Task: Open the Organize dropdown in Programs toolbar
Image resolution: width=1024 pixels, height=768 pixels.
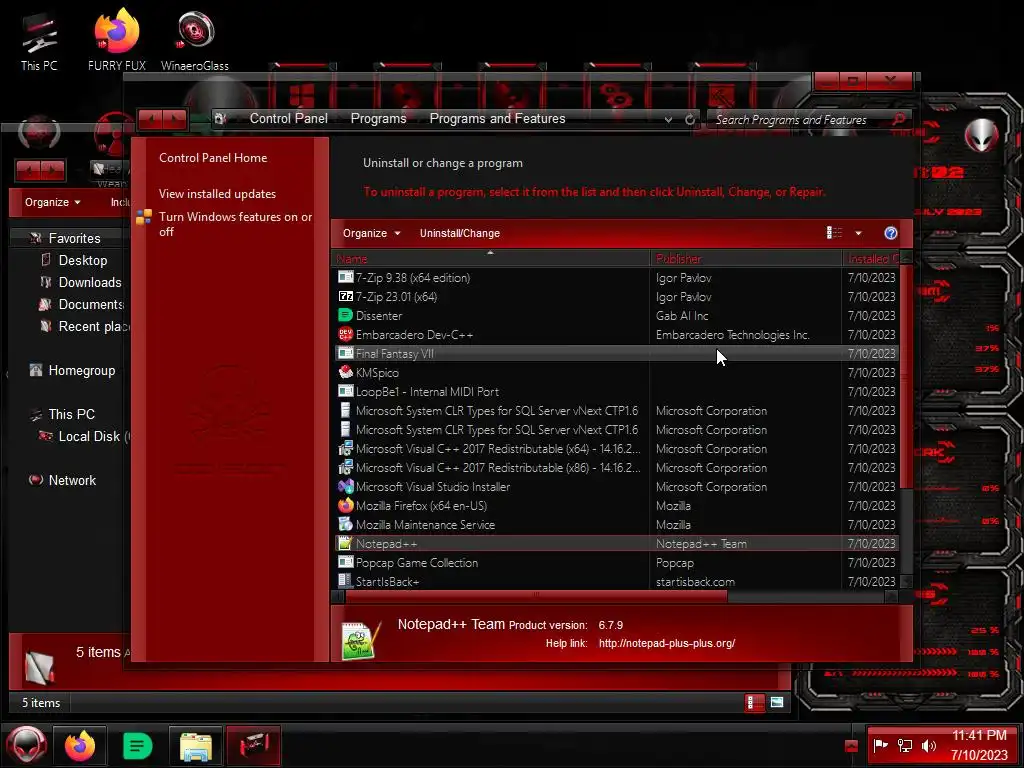Action: 372,233
